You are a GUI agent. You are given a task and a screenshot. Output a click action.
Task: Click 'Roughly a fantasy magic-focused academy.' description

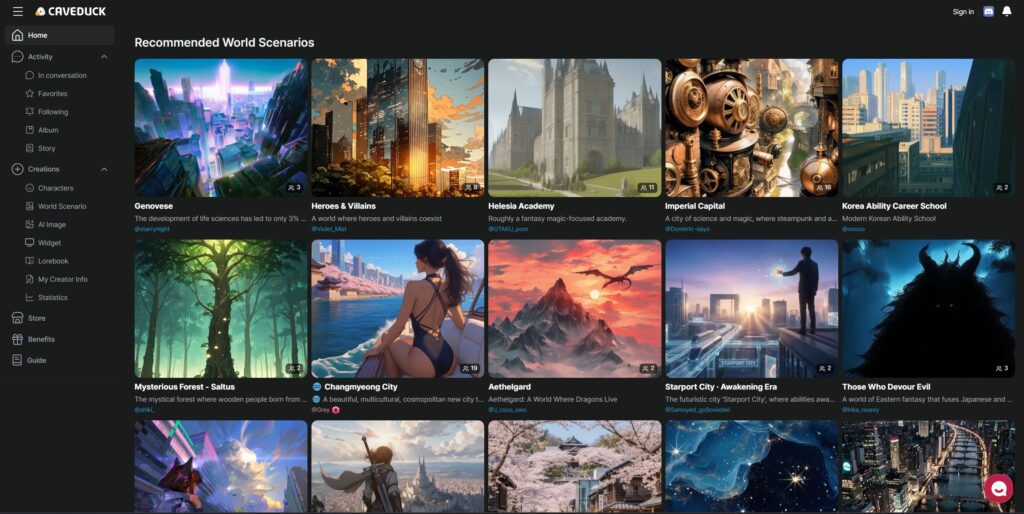coord(557,218)
